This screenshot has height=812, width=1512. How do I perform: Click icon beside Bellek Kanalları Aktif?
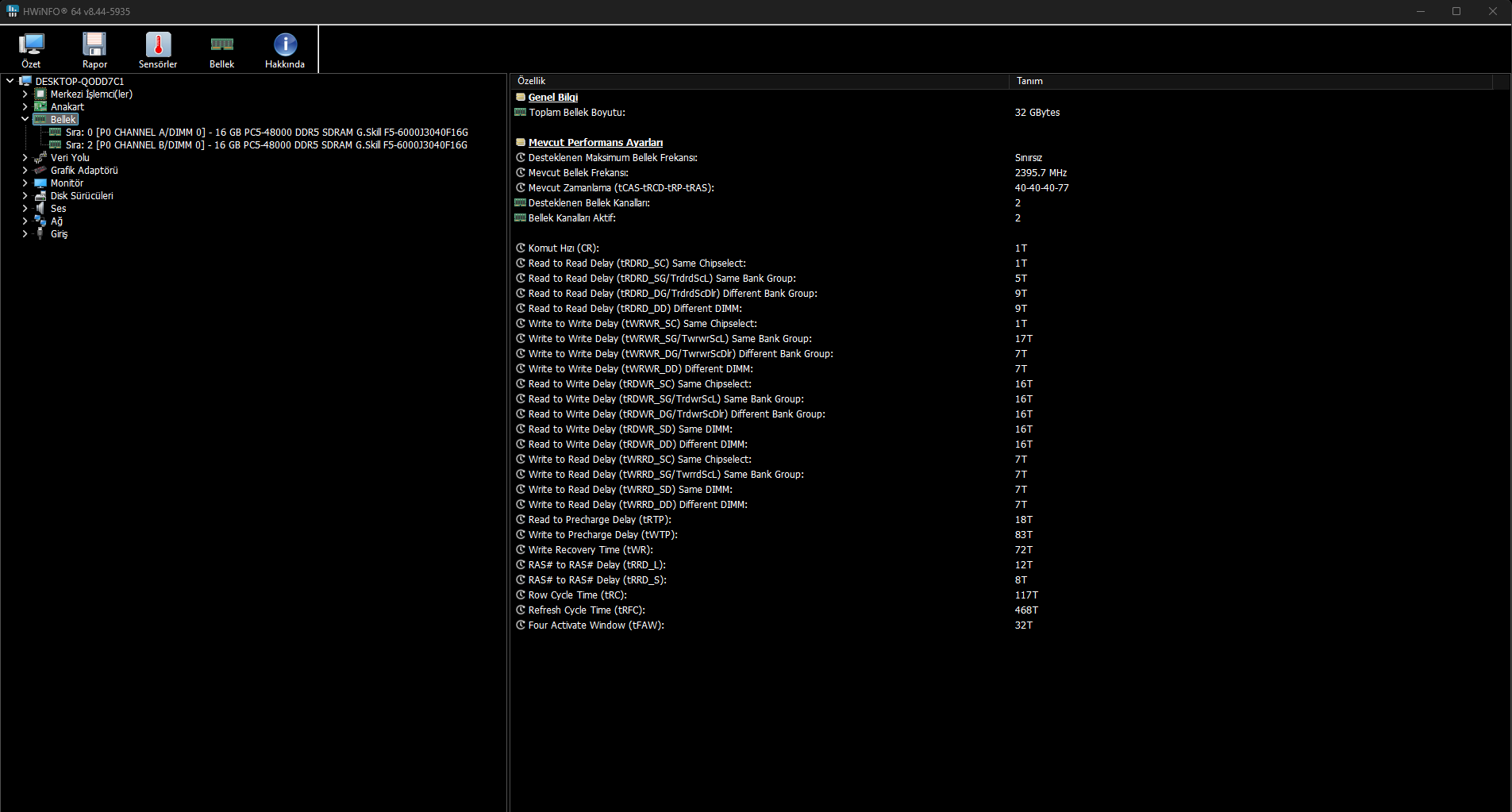(521, 217)
